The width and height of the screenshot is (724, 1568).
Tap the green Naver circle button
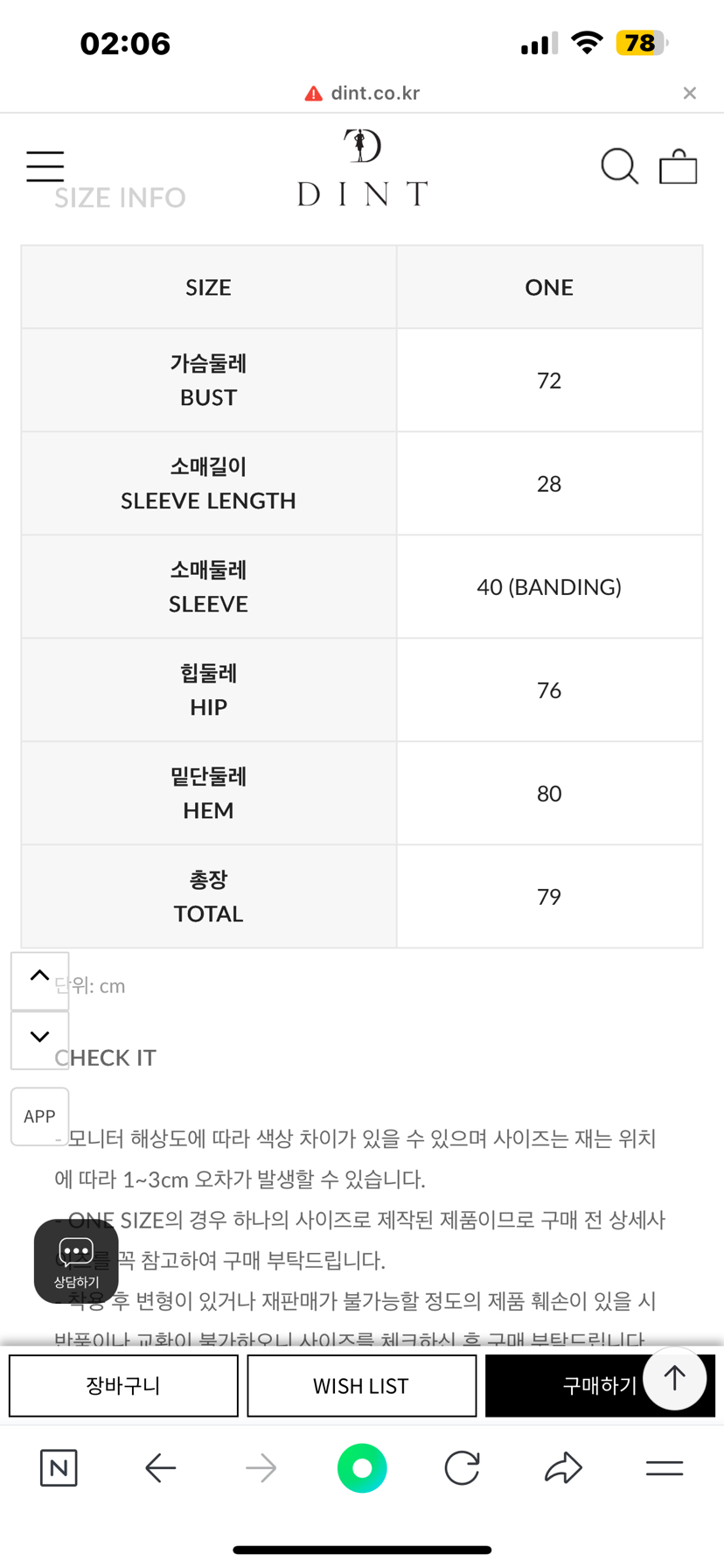(362, 1467)
